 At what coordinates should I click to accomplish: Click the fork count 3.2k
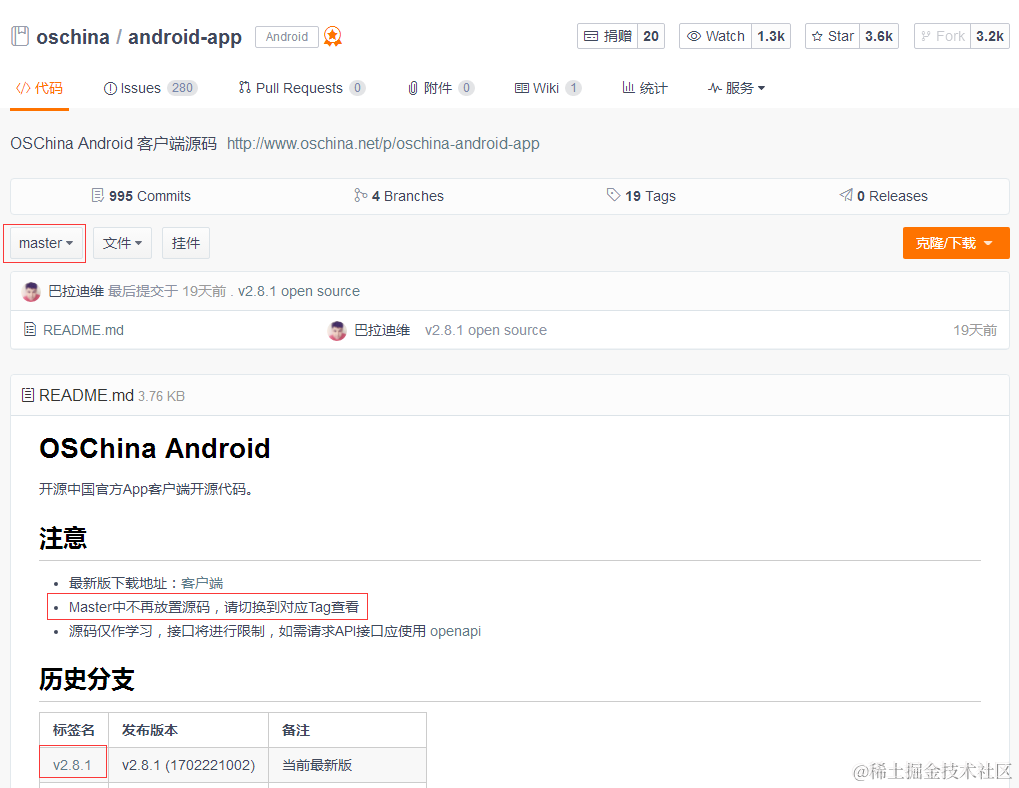tap(990, 36)
